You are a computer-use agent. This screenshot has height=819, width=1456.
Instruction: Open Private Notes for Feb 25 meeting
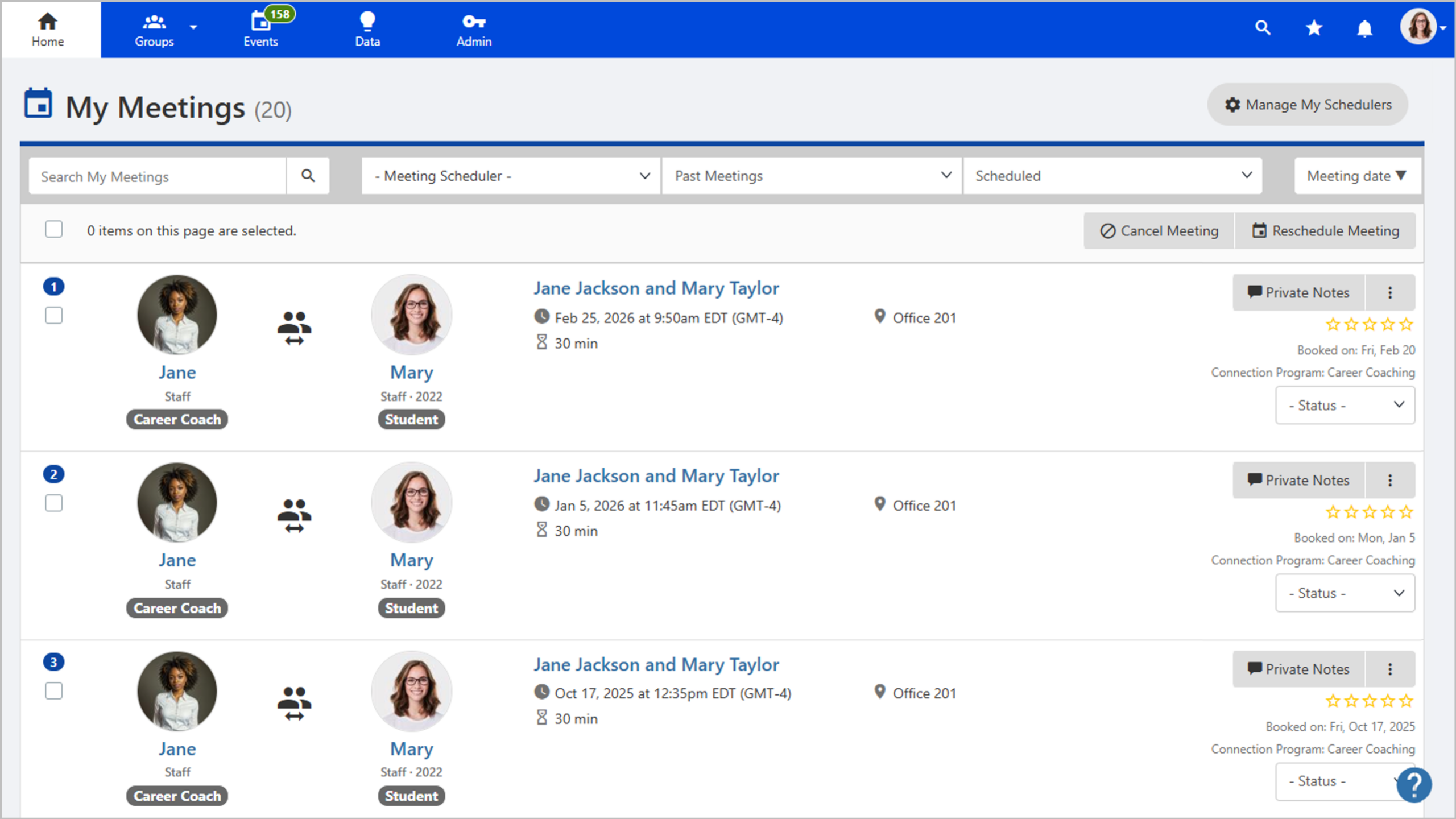click(x=1298, y=292)
